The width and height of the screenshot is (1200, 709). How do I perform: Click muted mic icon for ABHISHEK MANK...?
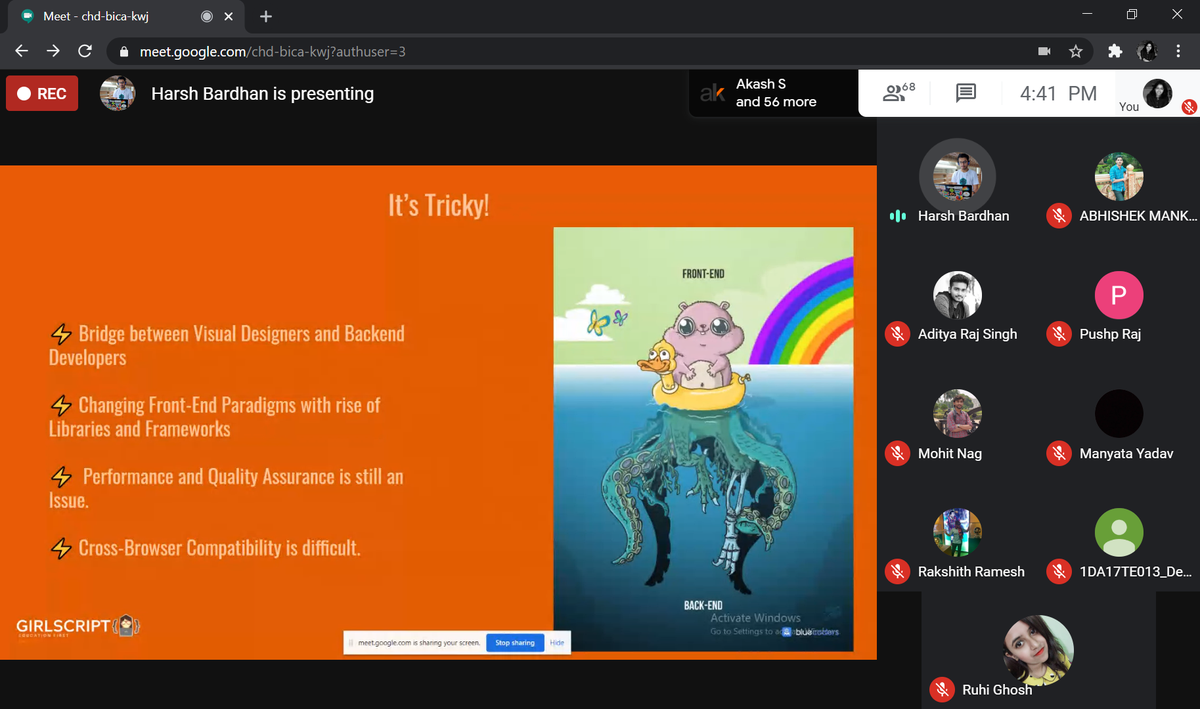[x=1058, y=216]
